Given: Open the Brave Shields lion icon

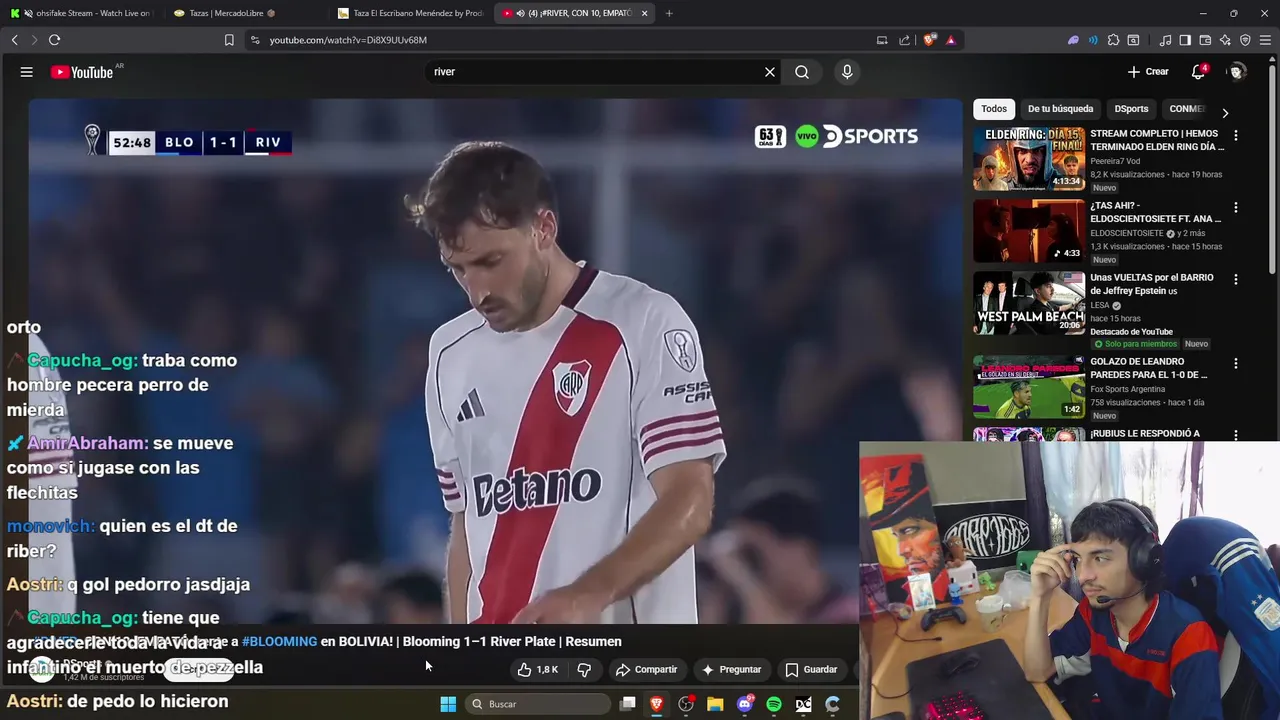Looking at the screenshot, I should [x=930, y=40].
